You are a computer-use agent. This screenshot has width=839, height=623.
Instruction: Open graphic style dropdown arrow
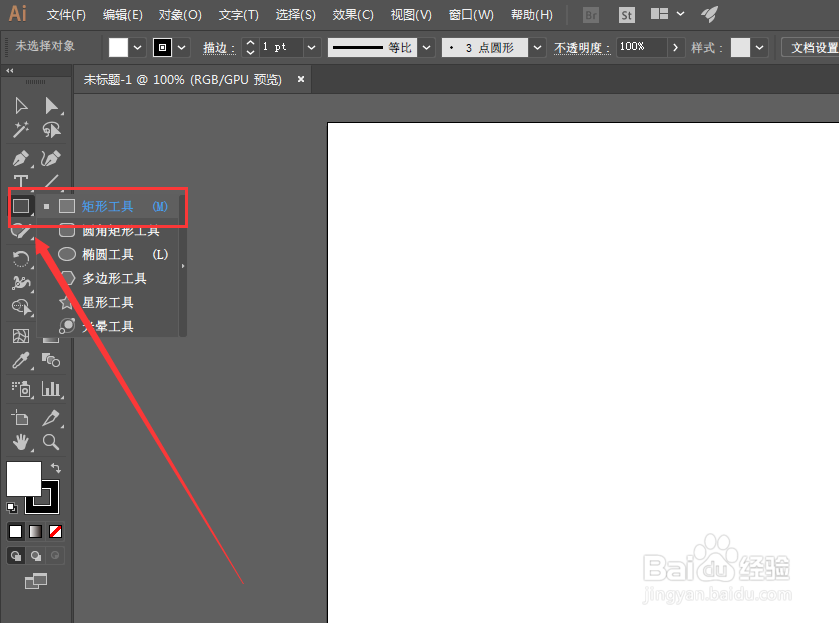pyautogui.click(x=759, y=48)
